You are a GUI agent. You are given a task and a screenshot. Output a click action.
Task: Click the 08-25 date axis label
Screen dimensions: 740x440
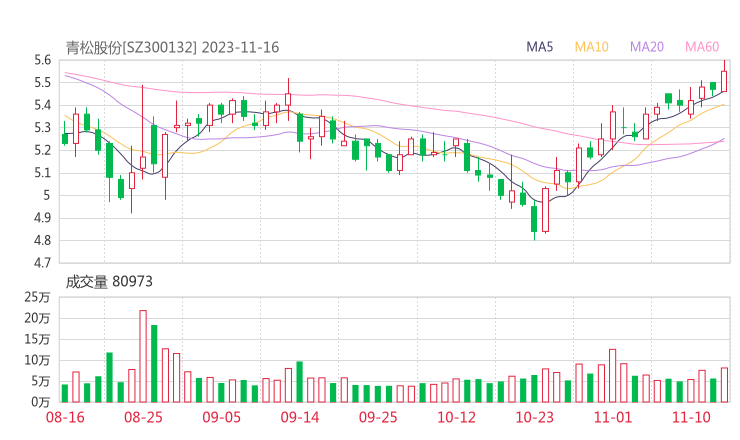[143, 417]
